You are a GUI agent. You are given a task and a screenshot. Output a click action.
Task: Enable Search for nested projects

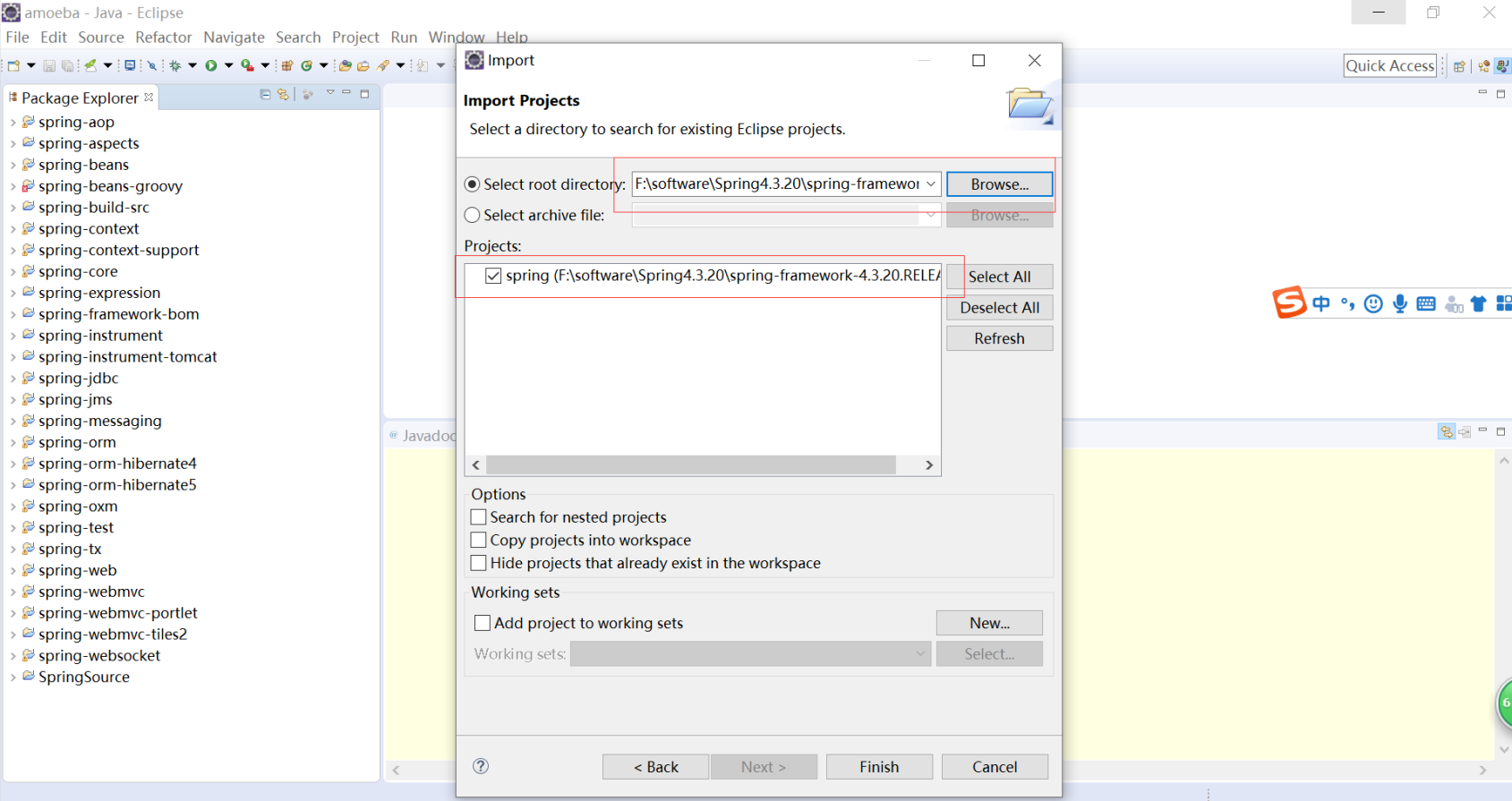point(479,517)
